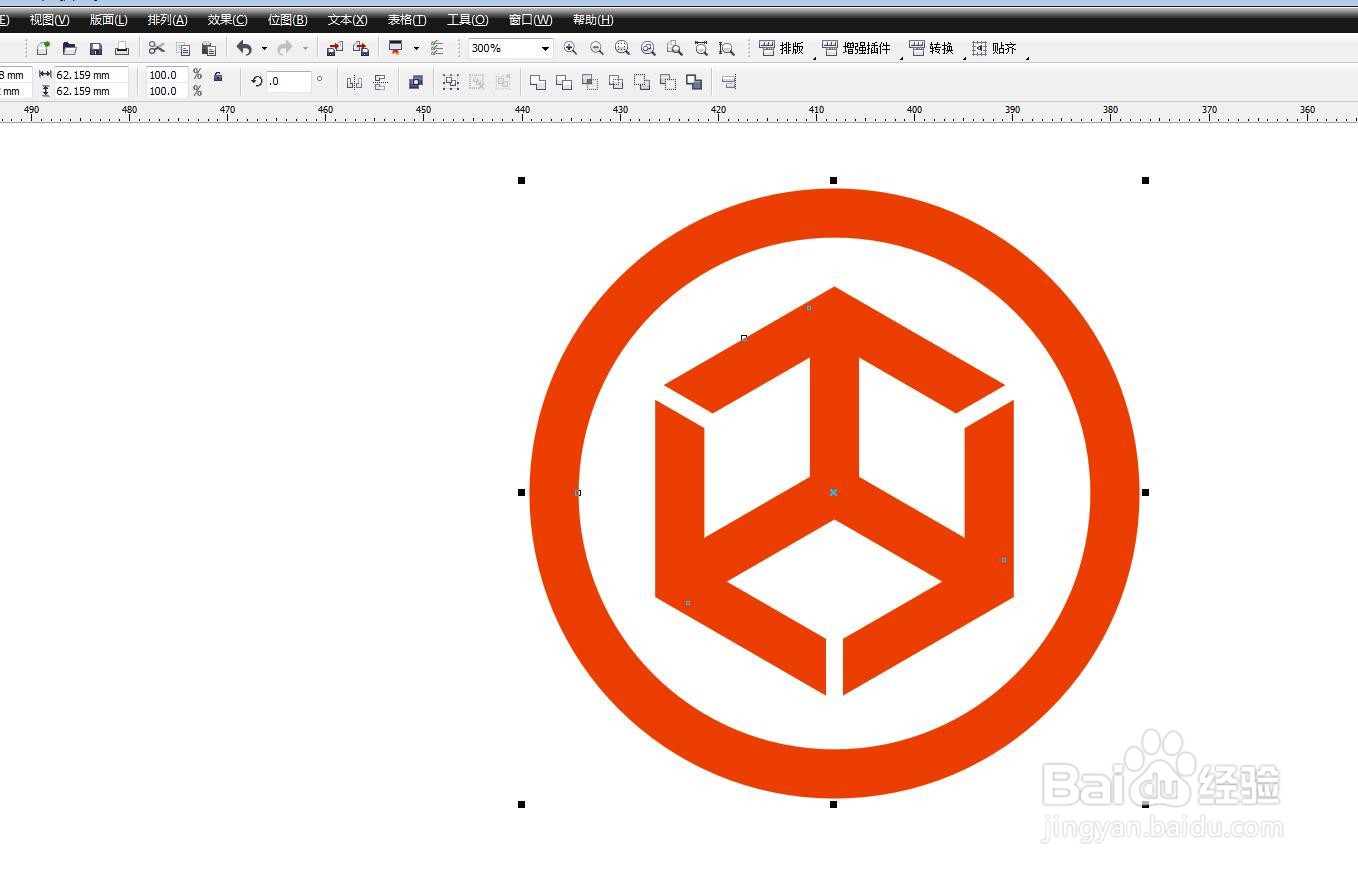
Task: Apply Front minus back shaping
Action: pyautogui.click(x=642, y=82)
